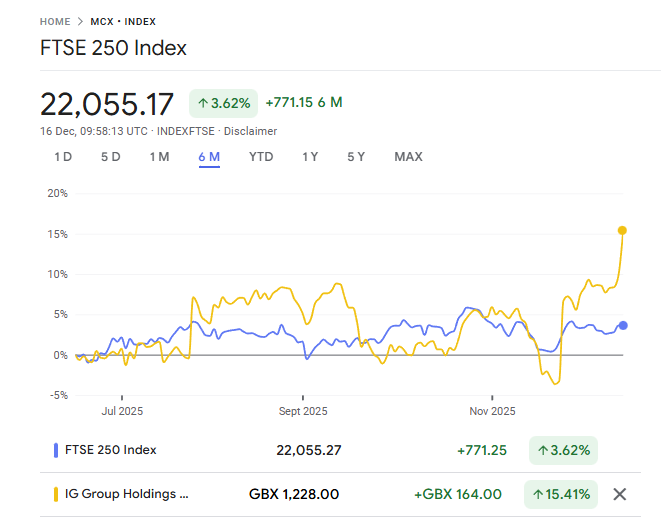Show the 1Y chart range
This screenshot has width=661, height=523.
[310, 157]
